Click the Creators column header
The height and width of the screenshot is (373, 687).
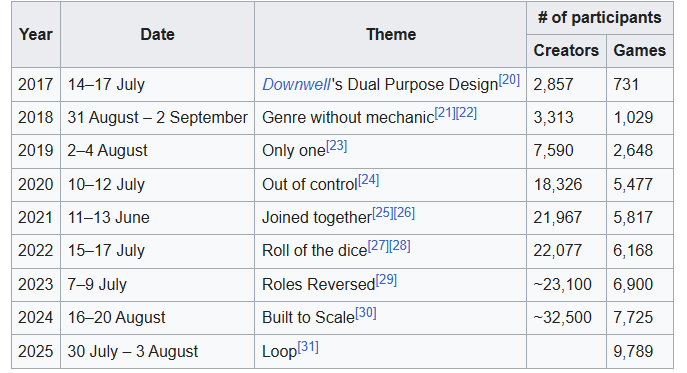coord(566,51)
